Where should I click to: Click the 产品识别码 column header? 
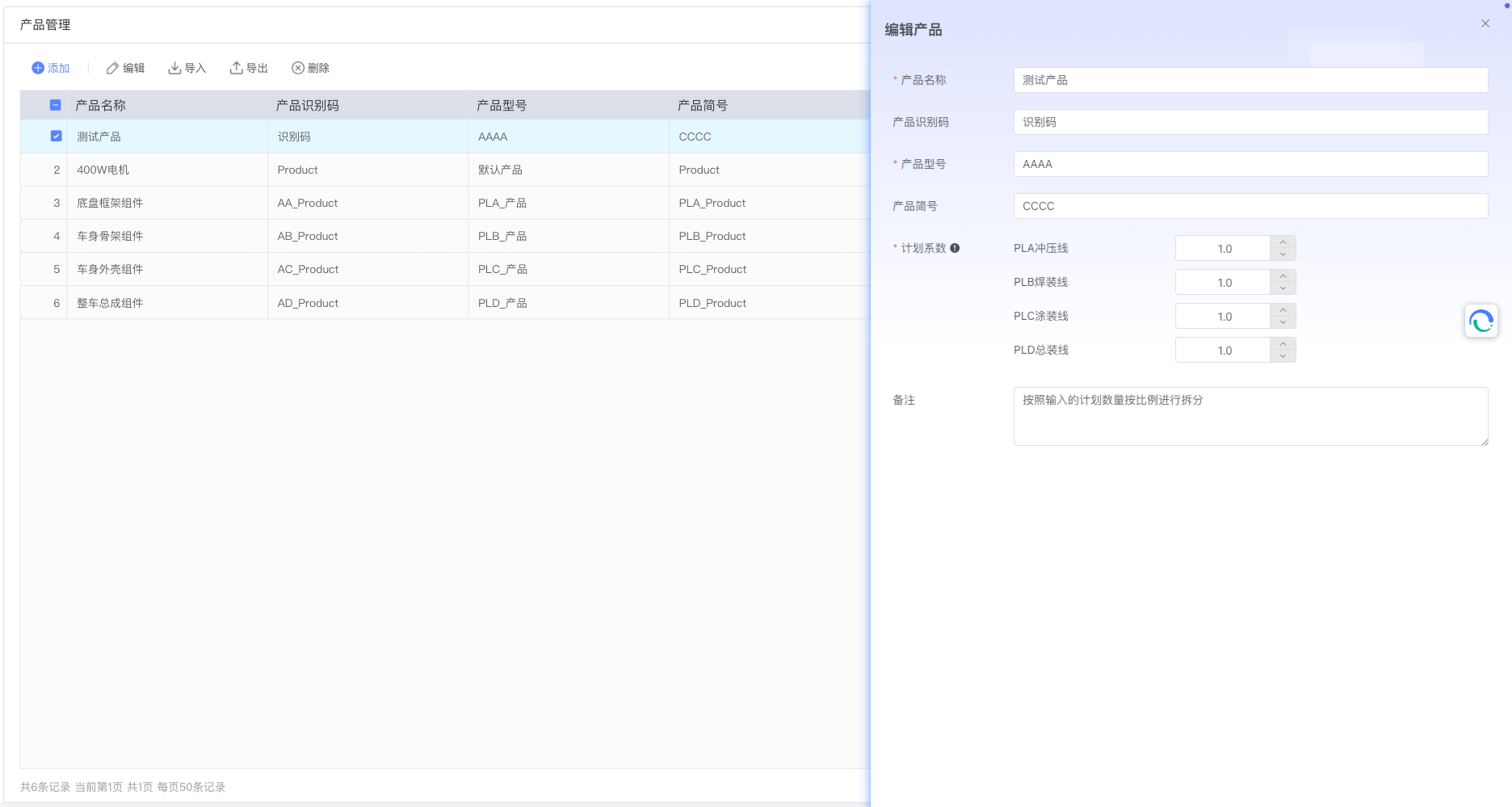point(308,106)
